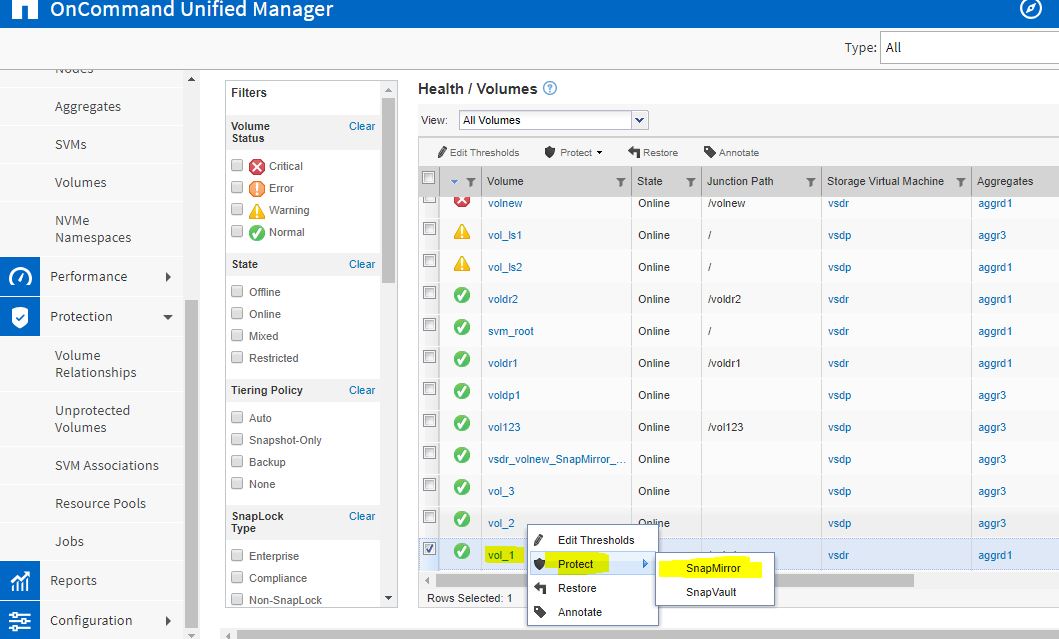1059x639 pixels.
Task: Open the View dropdown showing All Volumes
Action: coord(639,119)
